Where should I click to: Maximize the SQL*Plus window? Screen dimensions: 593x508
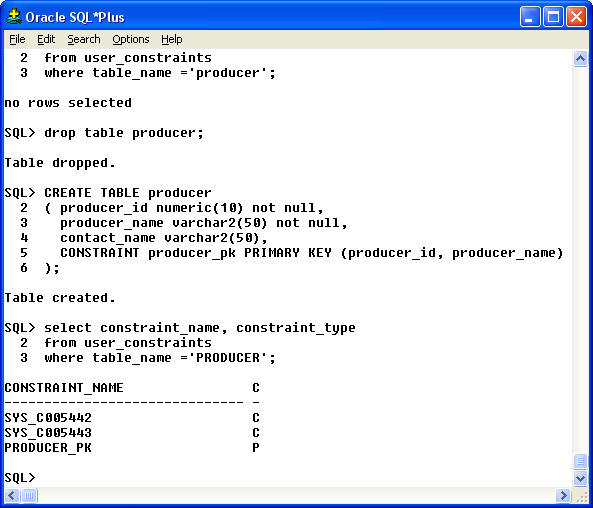[x=553, y=17]
